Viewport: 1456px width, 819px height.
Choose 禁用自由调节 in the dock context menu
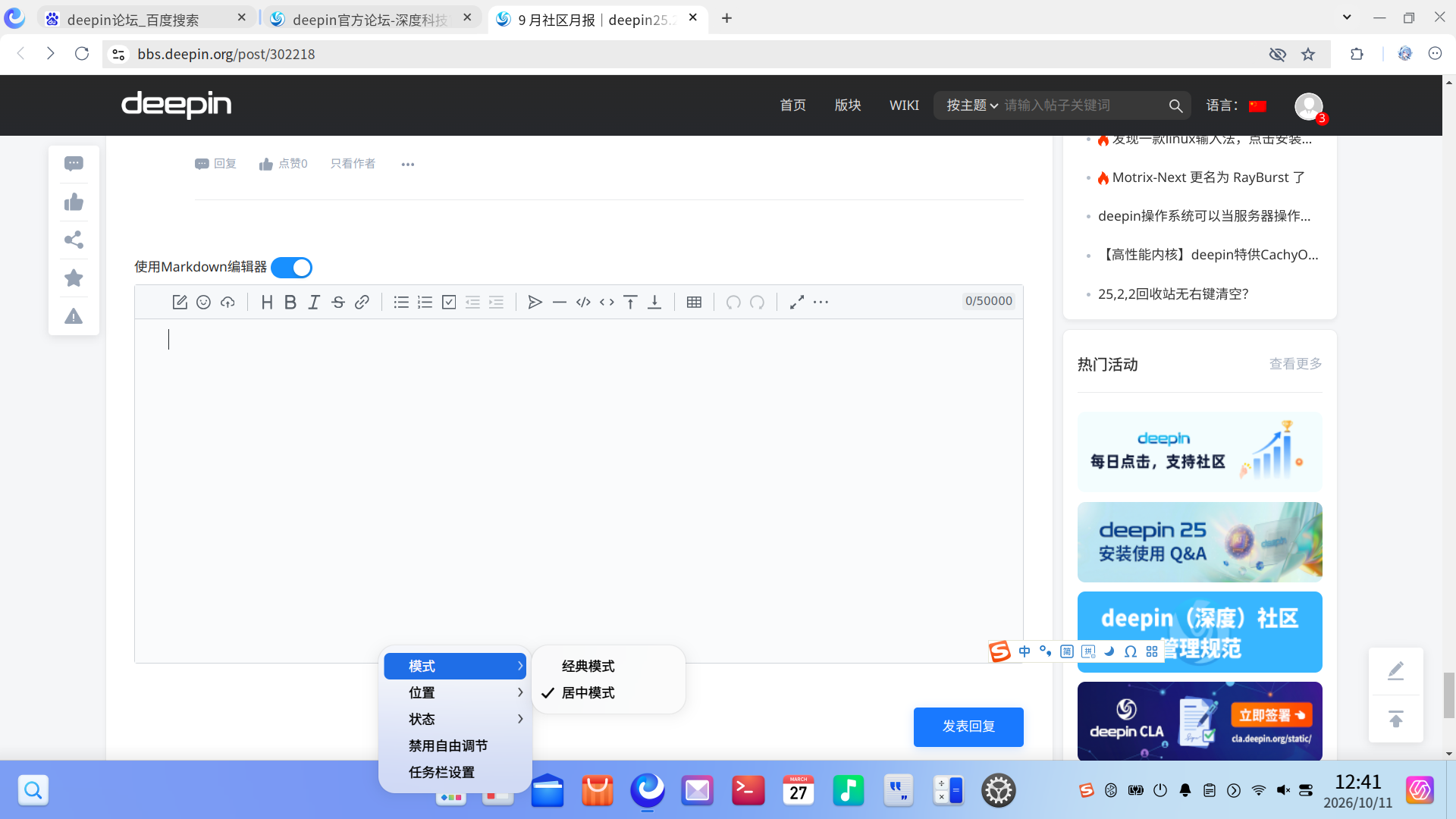click(455, 746)
